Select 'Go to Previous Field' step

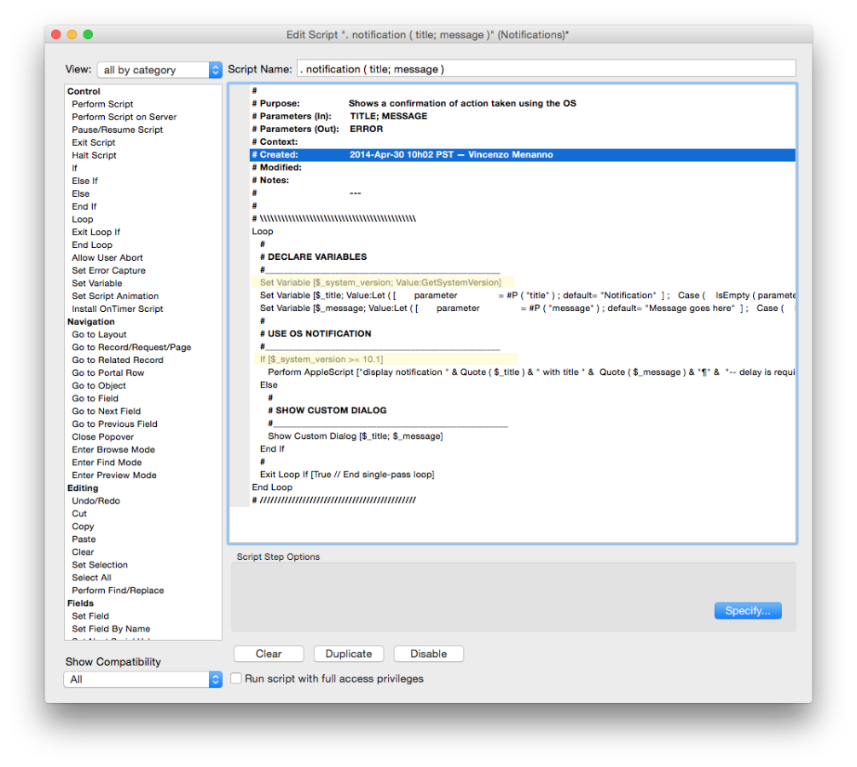tap(114, 424)
